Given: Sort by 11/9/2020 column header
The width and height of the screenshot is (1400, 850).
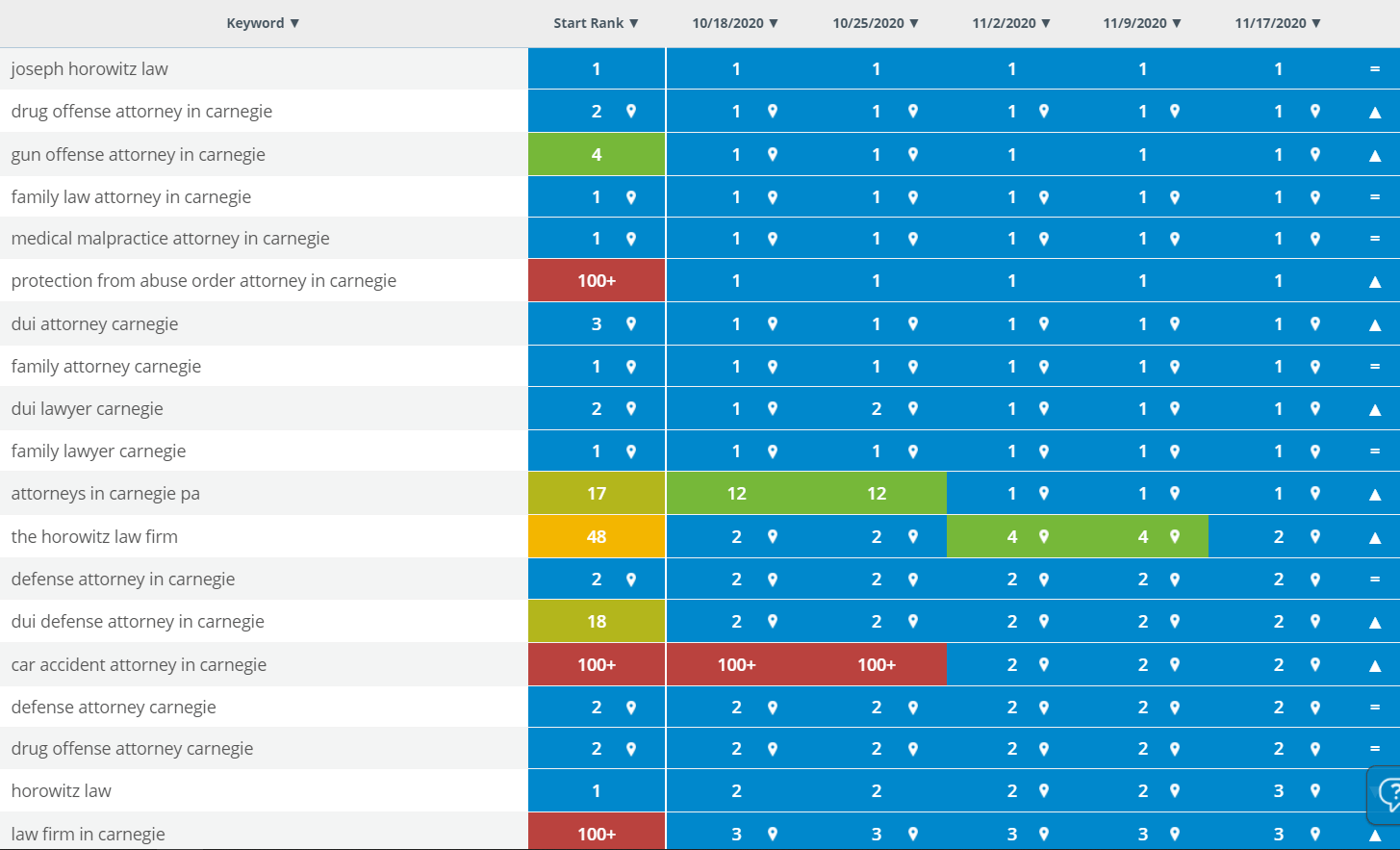Looking at the screenshot, I should 1142,23.
